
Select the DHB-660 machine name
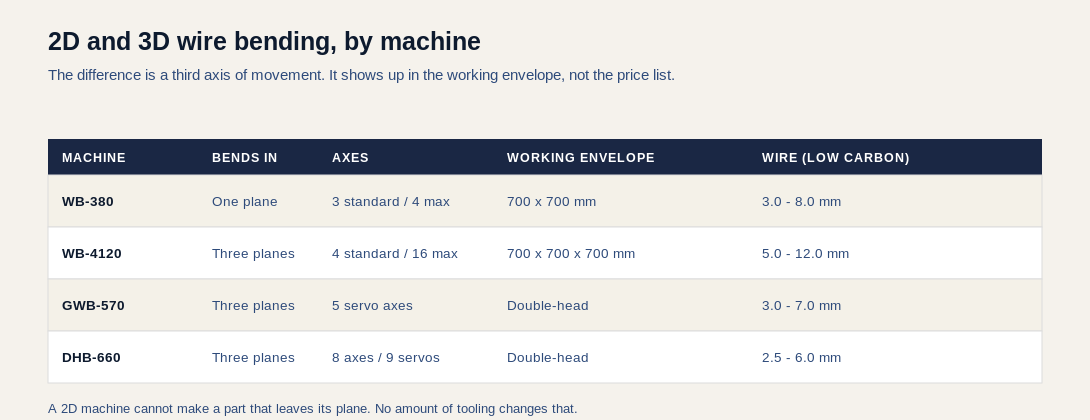[91, 358]
